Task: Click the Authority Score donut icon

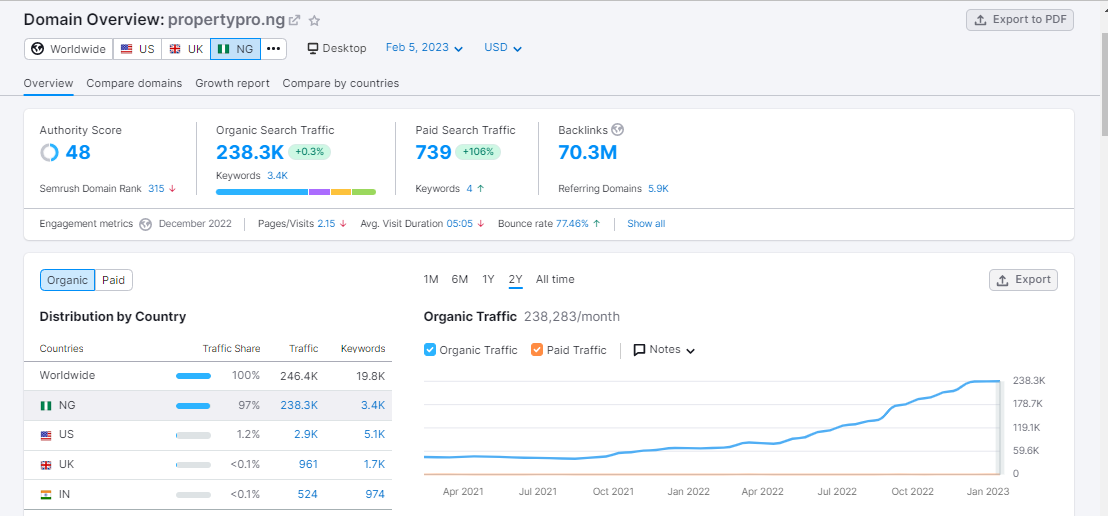Action: [49, 152]
